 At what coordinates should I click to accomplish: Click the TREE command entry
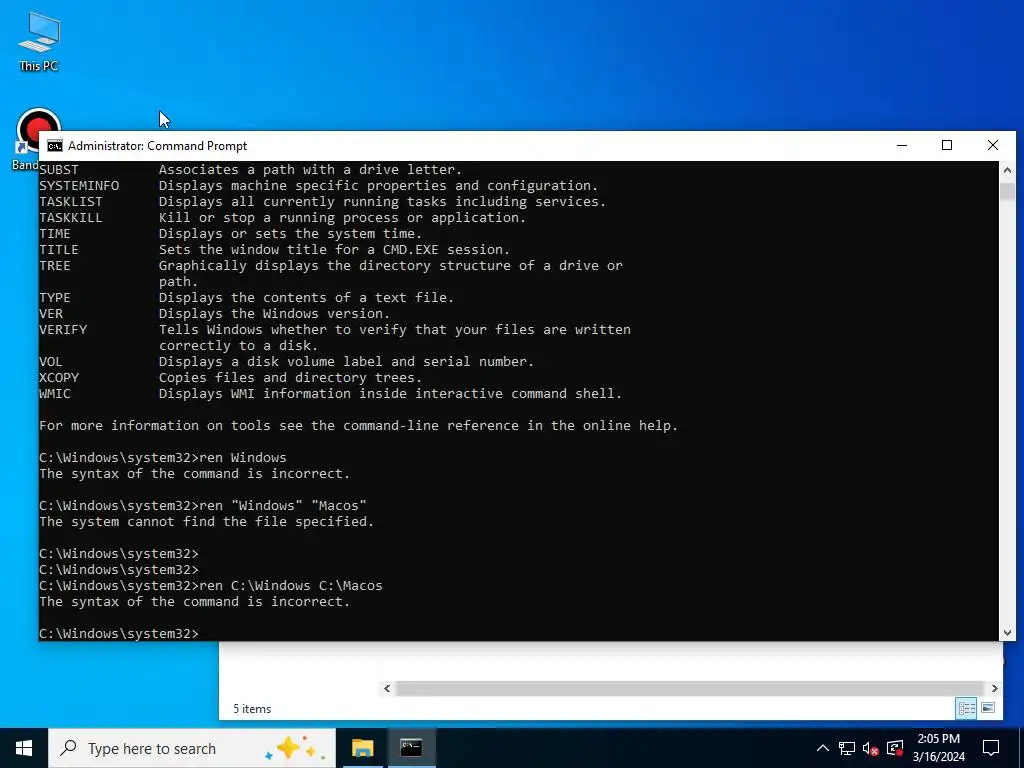pos(330,273)
